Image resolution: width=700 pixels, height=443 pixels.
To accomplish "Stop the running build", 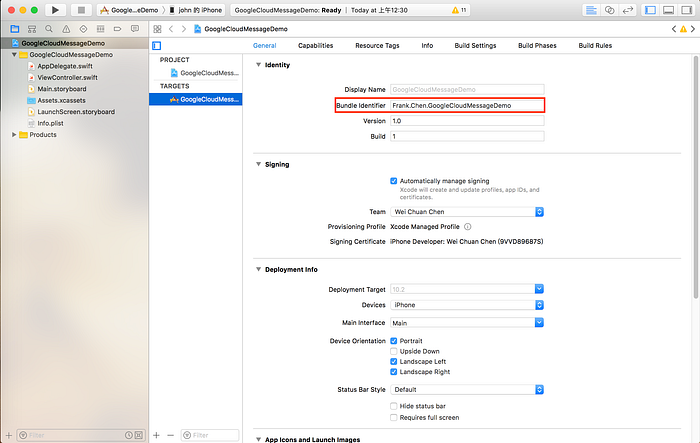I will 81,10.
